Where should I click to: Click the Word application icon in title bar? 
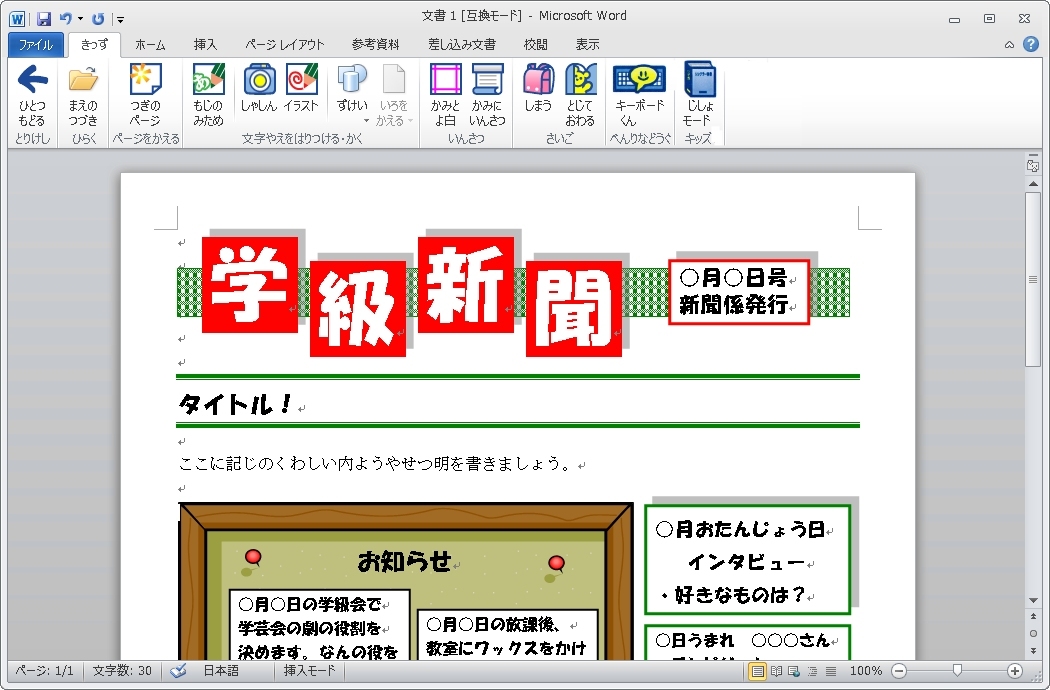pyautogui.click(x=17, y=18)
